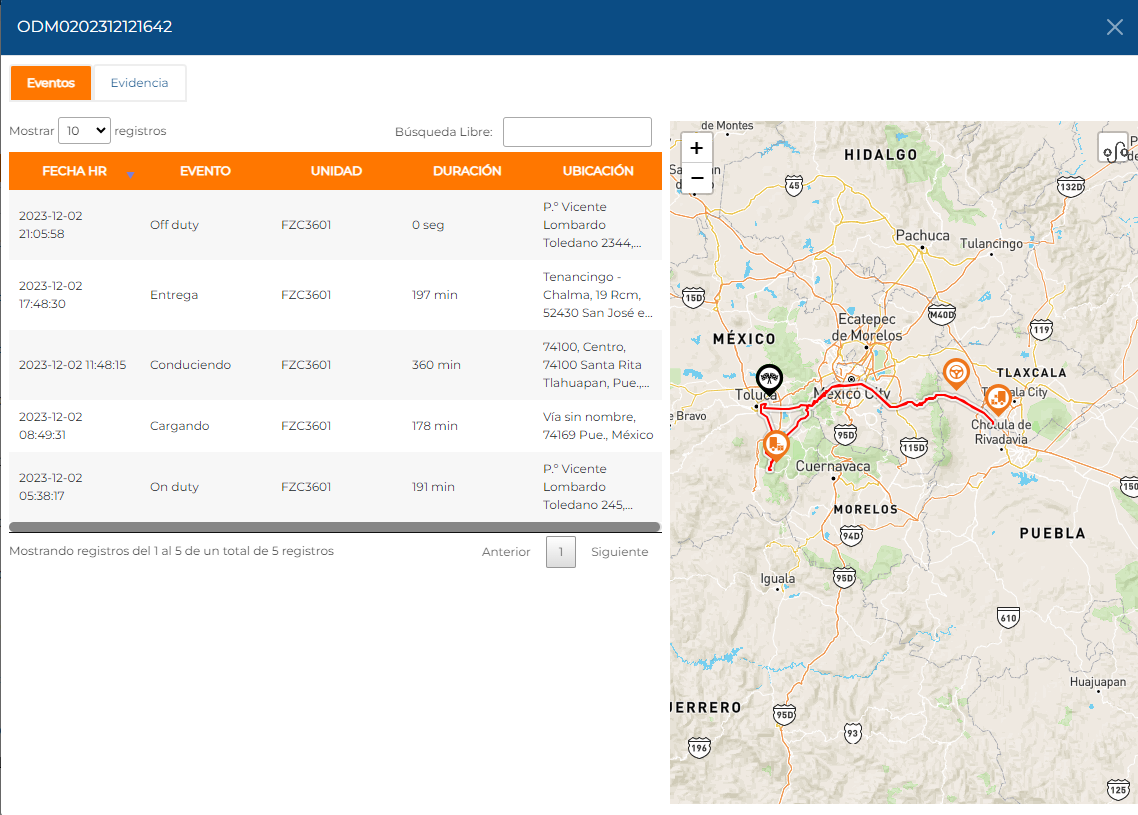Viewport: 1138px width, 815px height.
Task: Close the ODM0202312121642 dialog
Action: [1114, 27]
